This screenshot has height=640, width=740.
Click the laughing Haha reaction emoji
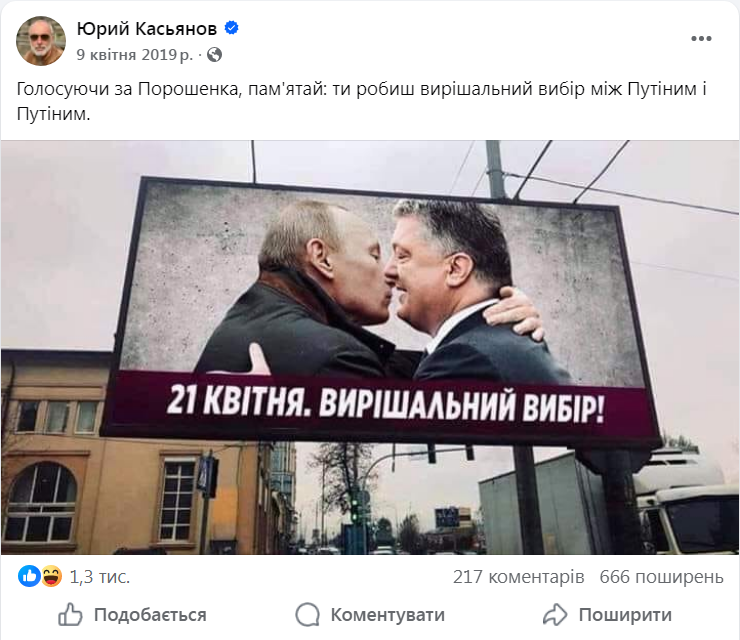point(51,576)
